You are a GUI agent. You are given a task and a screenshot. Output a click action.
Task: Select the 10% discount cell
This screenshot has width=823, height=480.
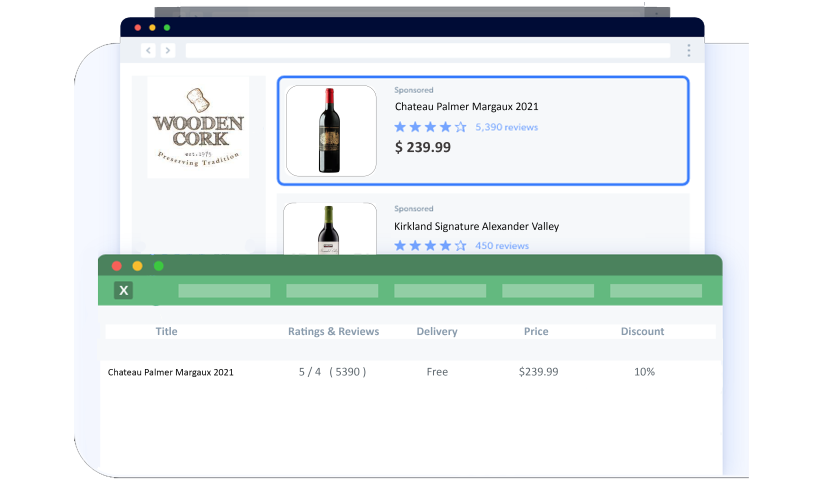(645, 372)
